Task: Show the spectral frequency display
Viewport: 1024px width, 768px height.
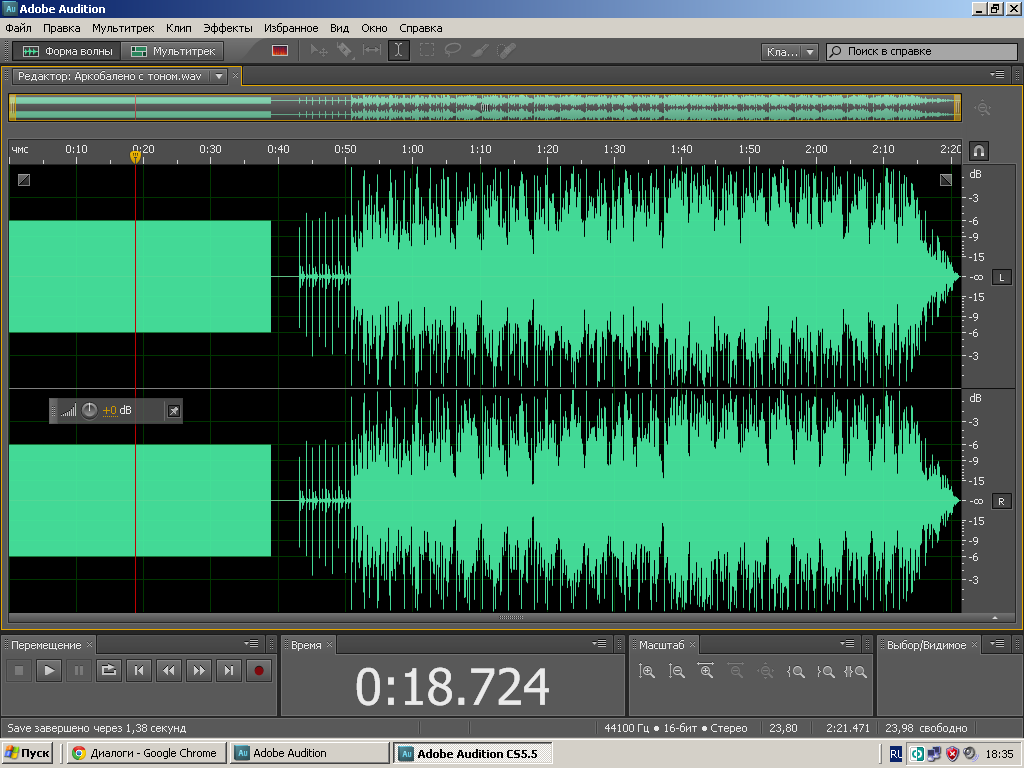Action: (280, 50)
